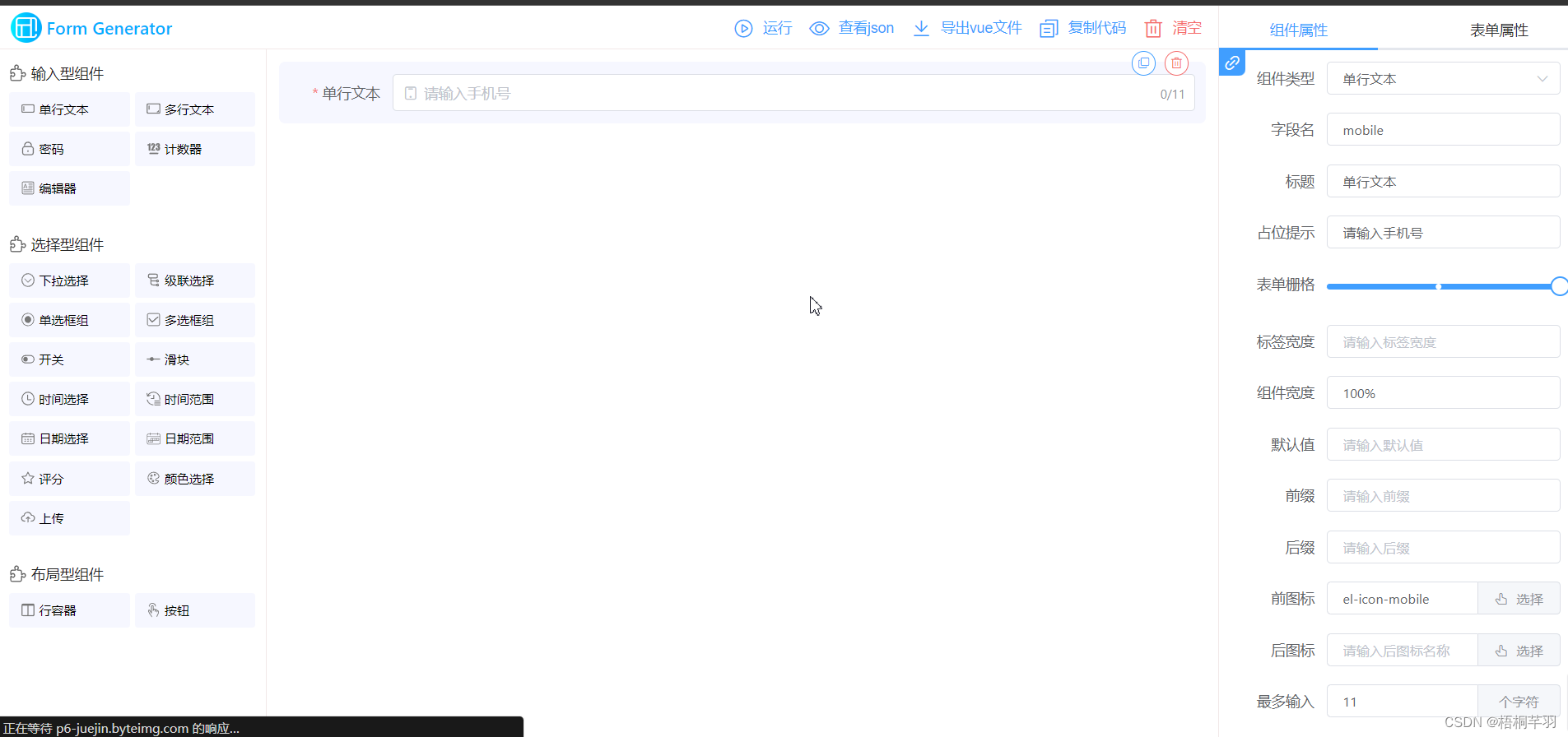Viewport: 1568px width, 737px height.
Task: Choose the 日期范围 date range component
Action: tap(195, 438)
